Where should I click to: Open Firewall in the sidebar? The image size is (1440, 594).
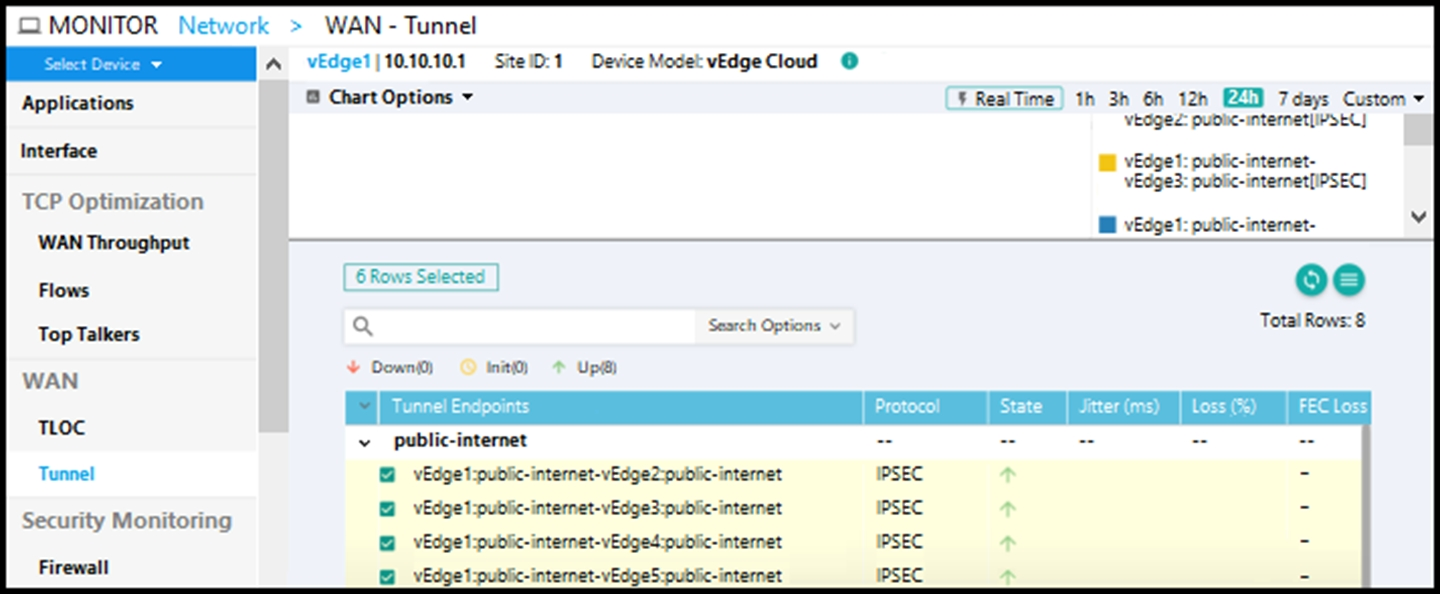pyautogui.click(x=74, y=567)
